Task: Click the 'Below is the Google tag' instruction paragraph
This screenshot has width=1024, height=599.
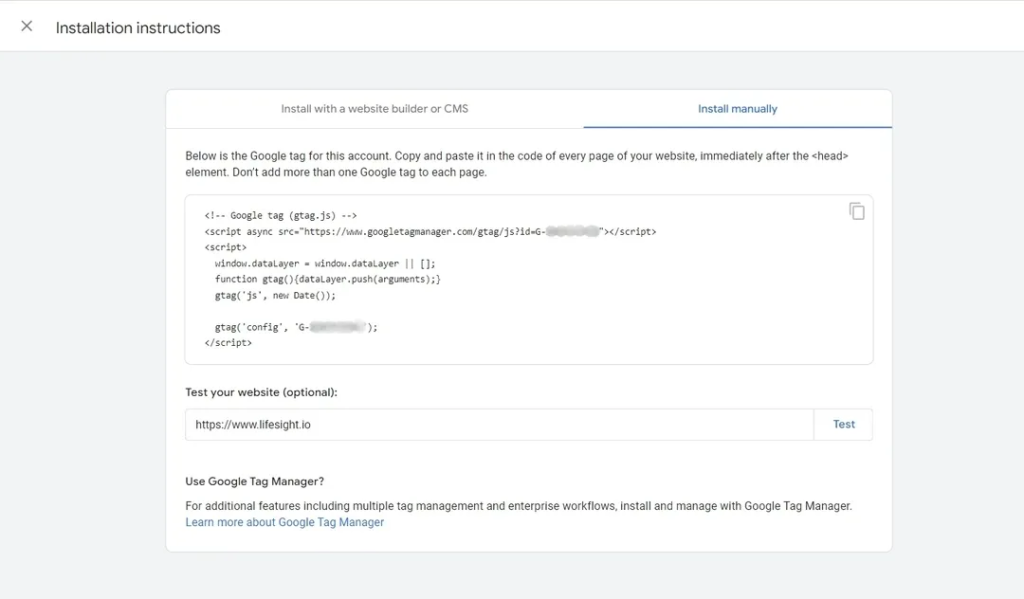Action: click(x=517, y=164)
